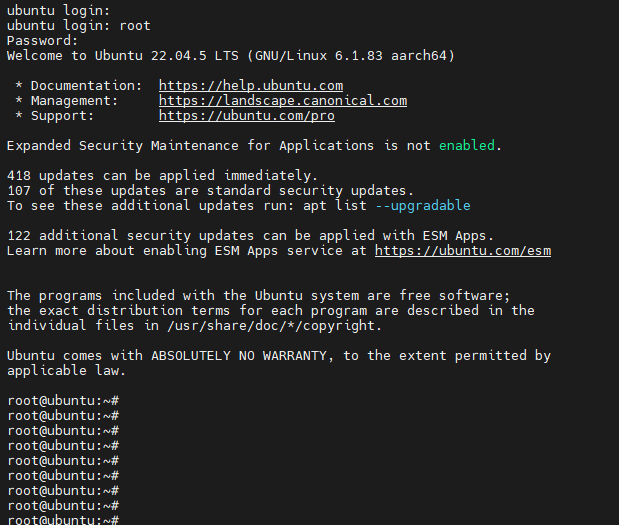The image size is (619, 525).
Task: Click the ubuntu.com/pro support link
Action: pyautogui.click(x=246, y=116)
